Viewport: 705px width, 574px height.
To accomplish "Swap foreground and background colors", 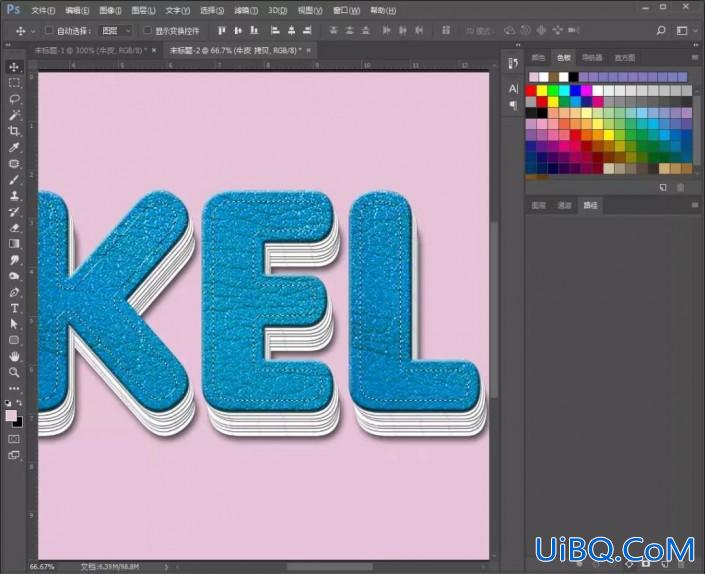I will pyautogui.click(x=19, y=402).
